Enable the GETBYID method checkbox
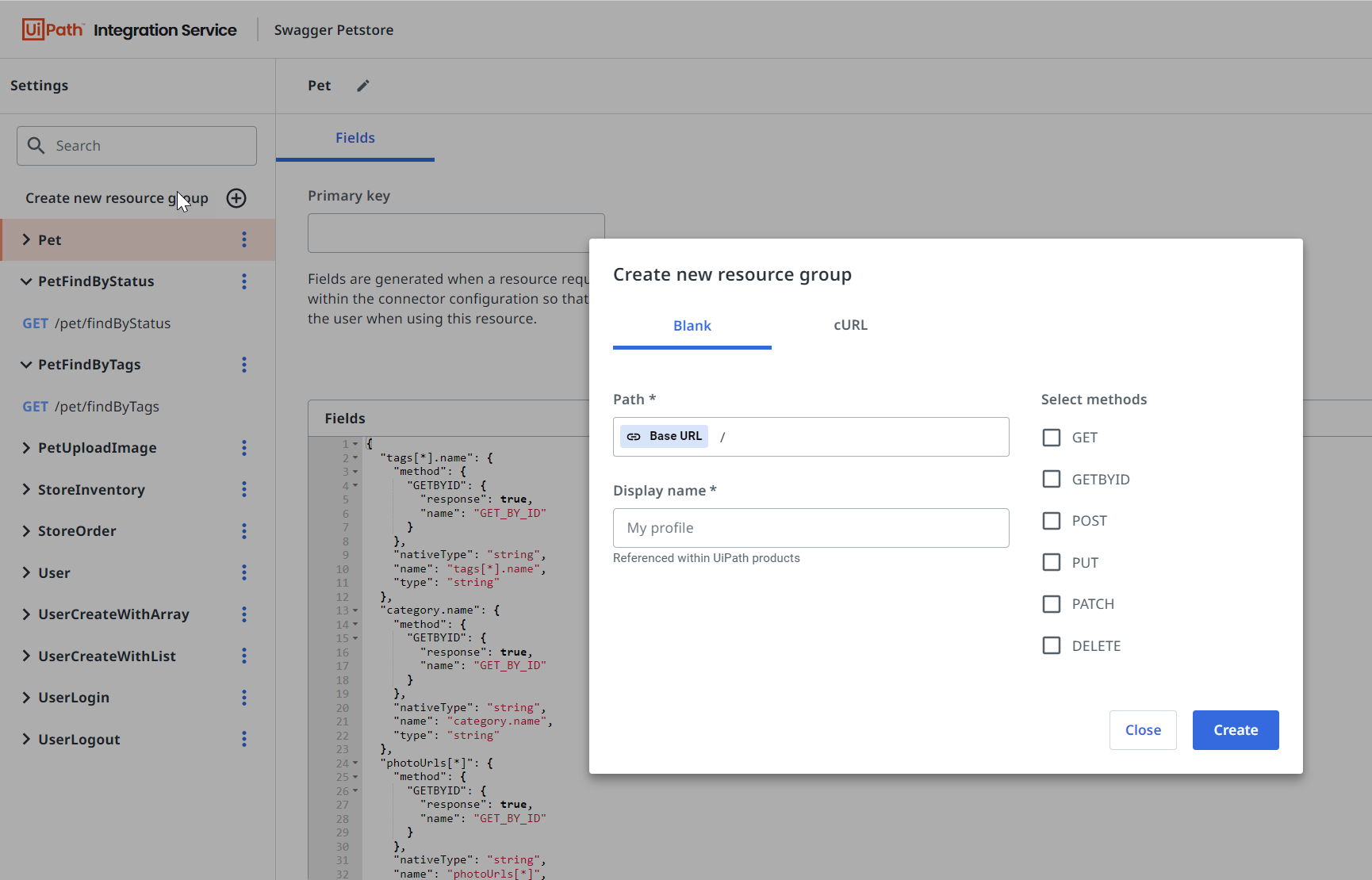The height and width of the screenshot is (880, 1372). (1052, 479)
